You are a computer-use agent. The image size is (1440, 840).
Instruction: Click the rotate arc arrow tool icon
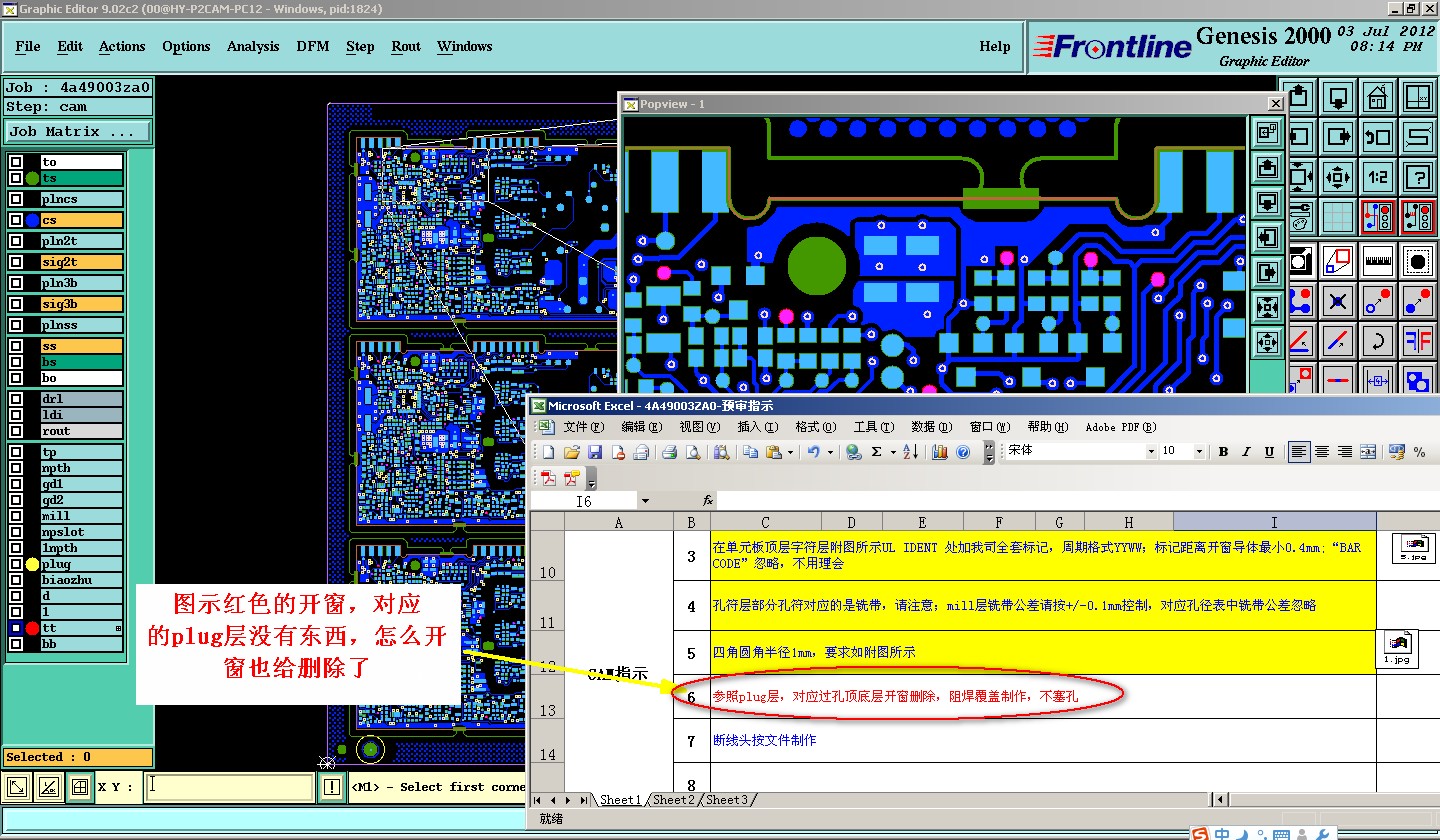point(1378,341)
